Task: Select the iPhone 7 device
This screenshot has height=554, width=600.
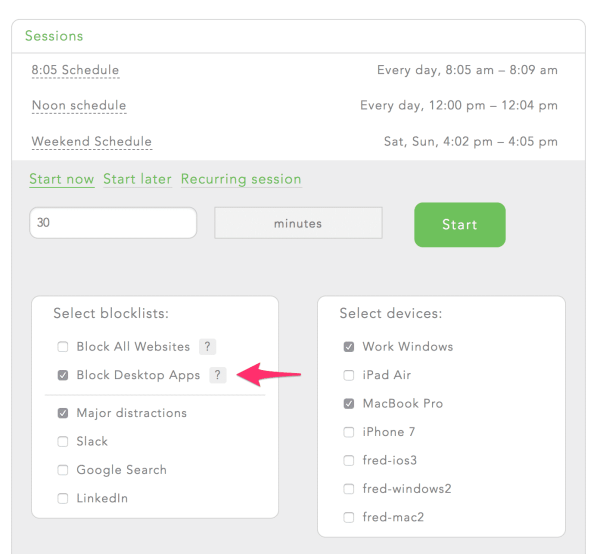Action: [x=349, y=432]
